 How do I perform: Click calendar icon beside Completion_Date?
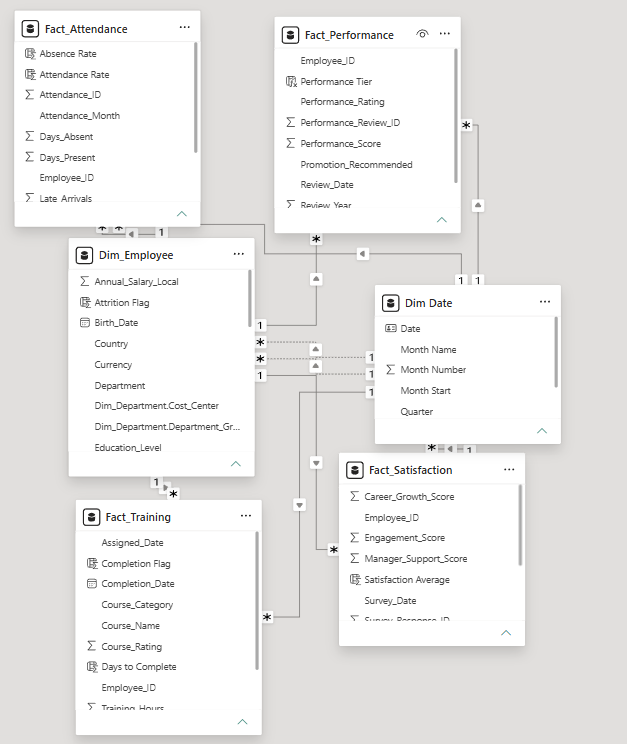pos(92,584)
